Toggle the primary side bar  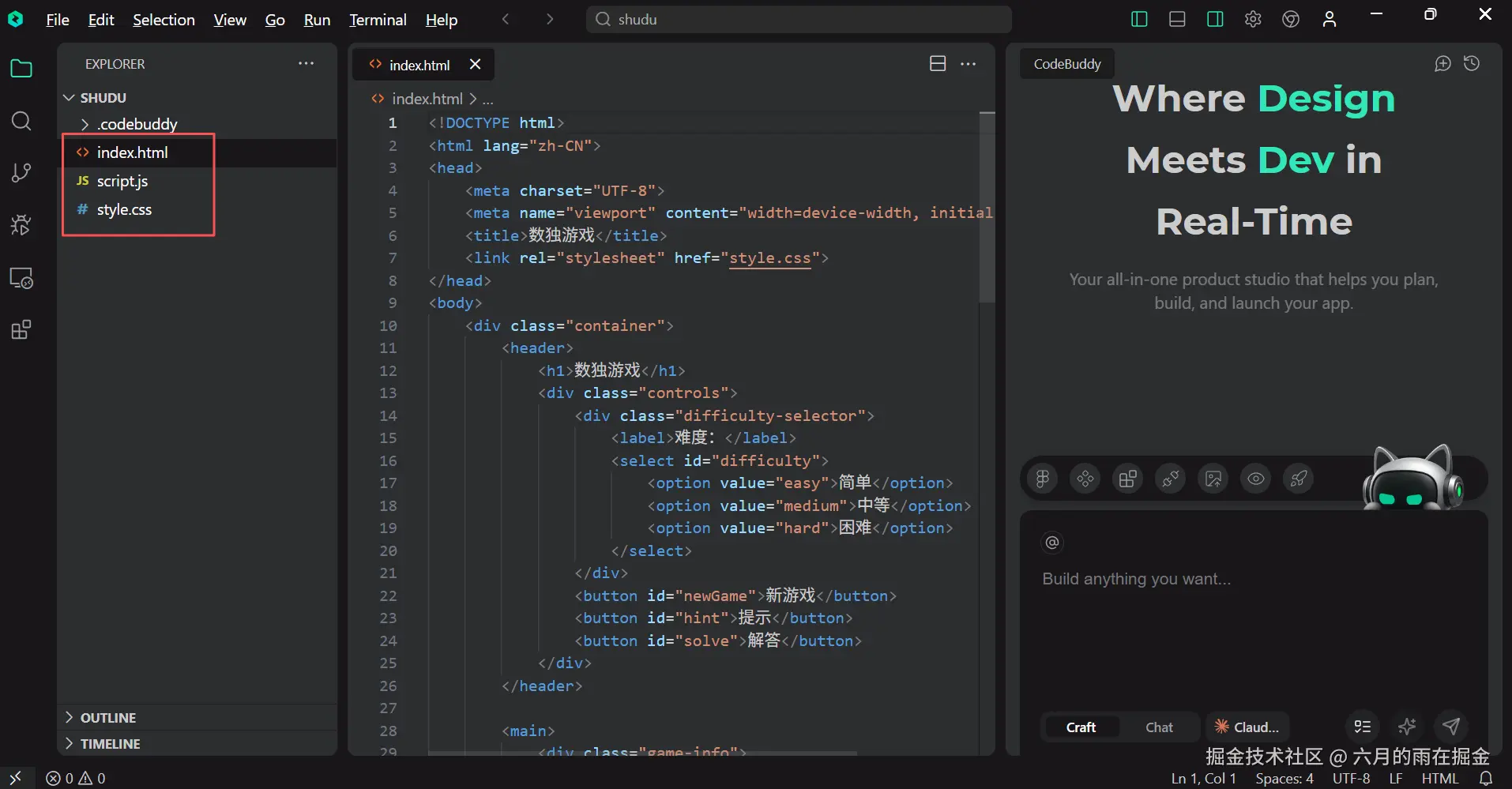1139,19
